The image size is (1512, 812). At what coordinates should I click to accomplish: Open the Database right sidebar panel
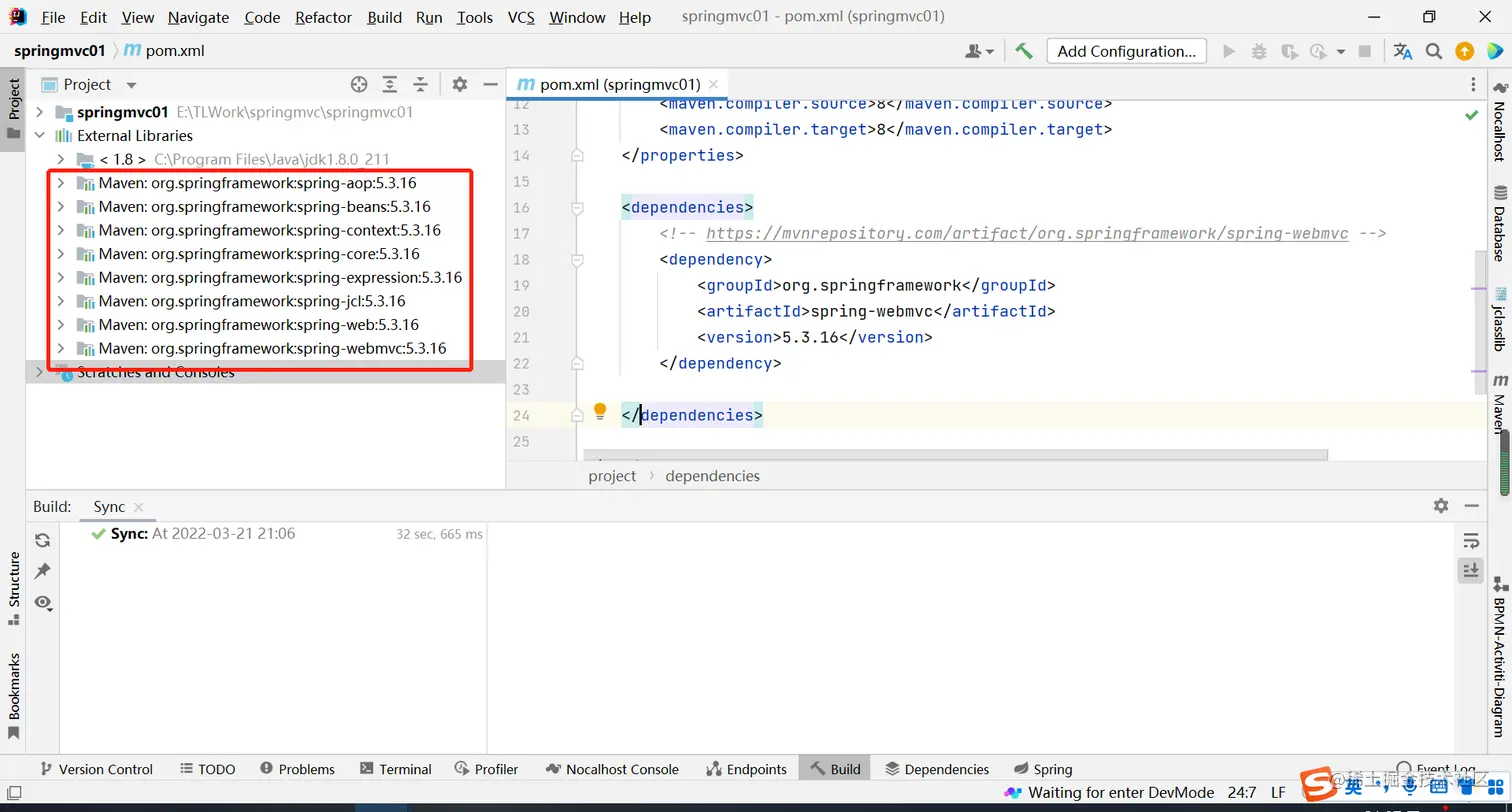tap(1500, 223)
